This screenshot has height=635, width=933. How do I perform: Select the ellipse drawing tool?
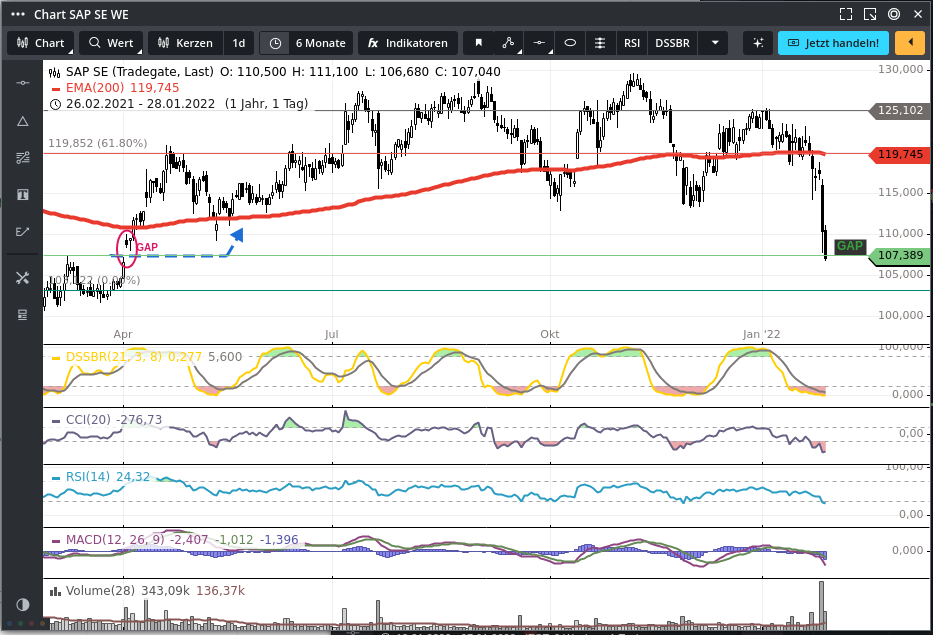[570, 44]
